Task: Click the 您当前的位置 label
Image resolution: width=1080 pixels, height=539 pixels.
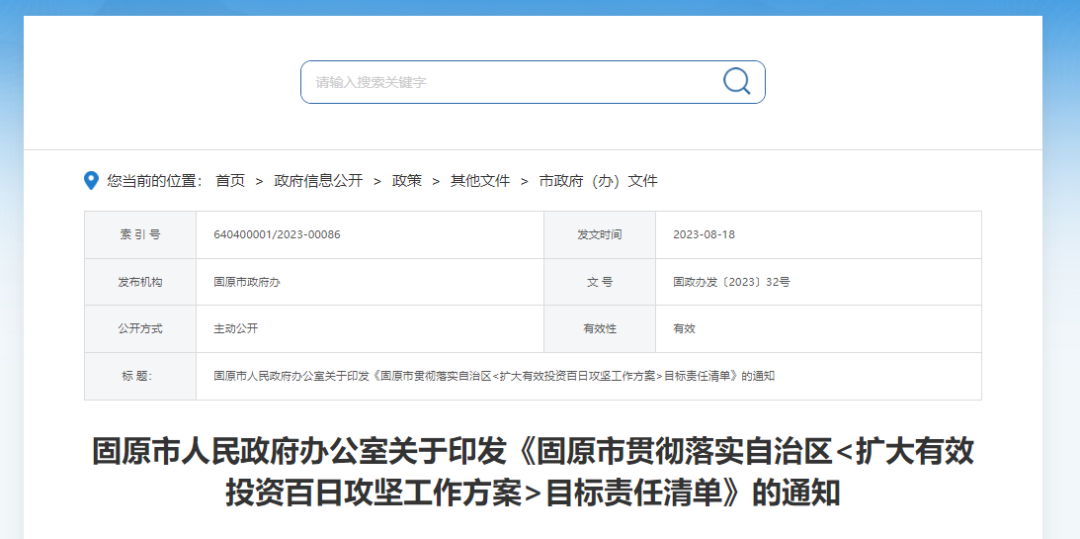Action: click(x=153, y=181)
